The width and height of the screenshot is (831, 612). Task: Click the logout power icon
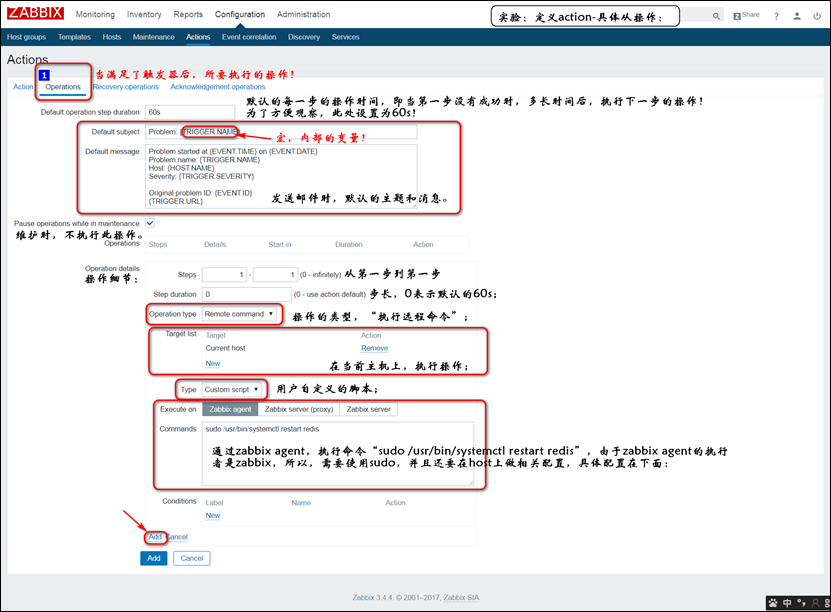(x=817, y=16)
